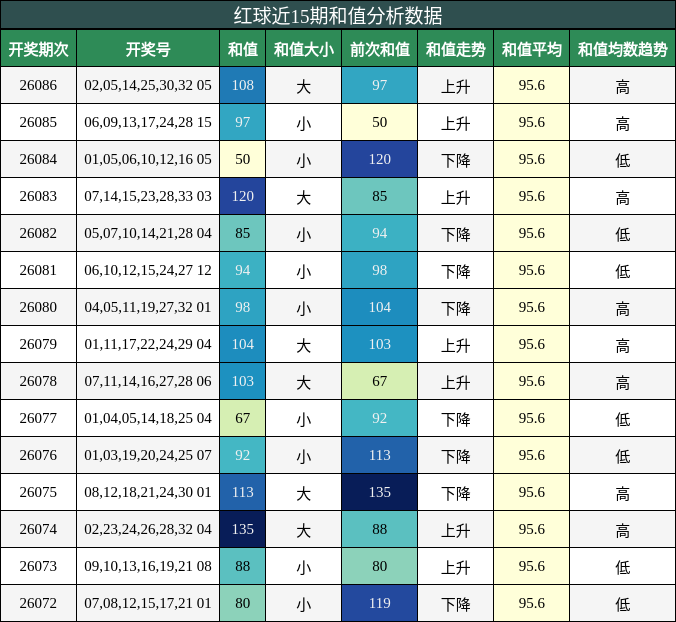Click the 和值平均 column header

point(532,49)
